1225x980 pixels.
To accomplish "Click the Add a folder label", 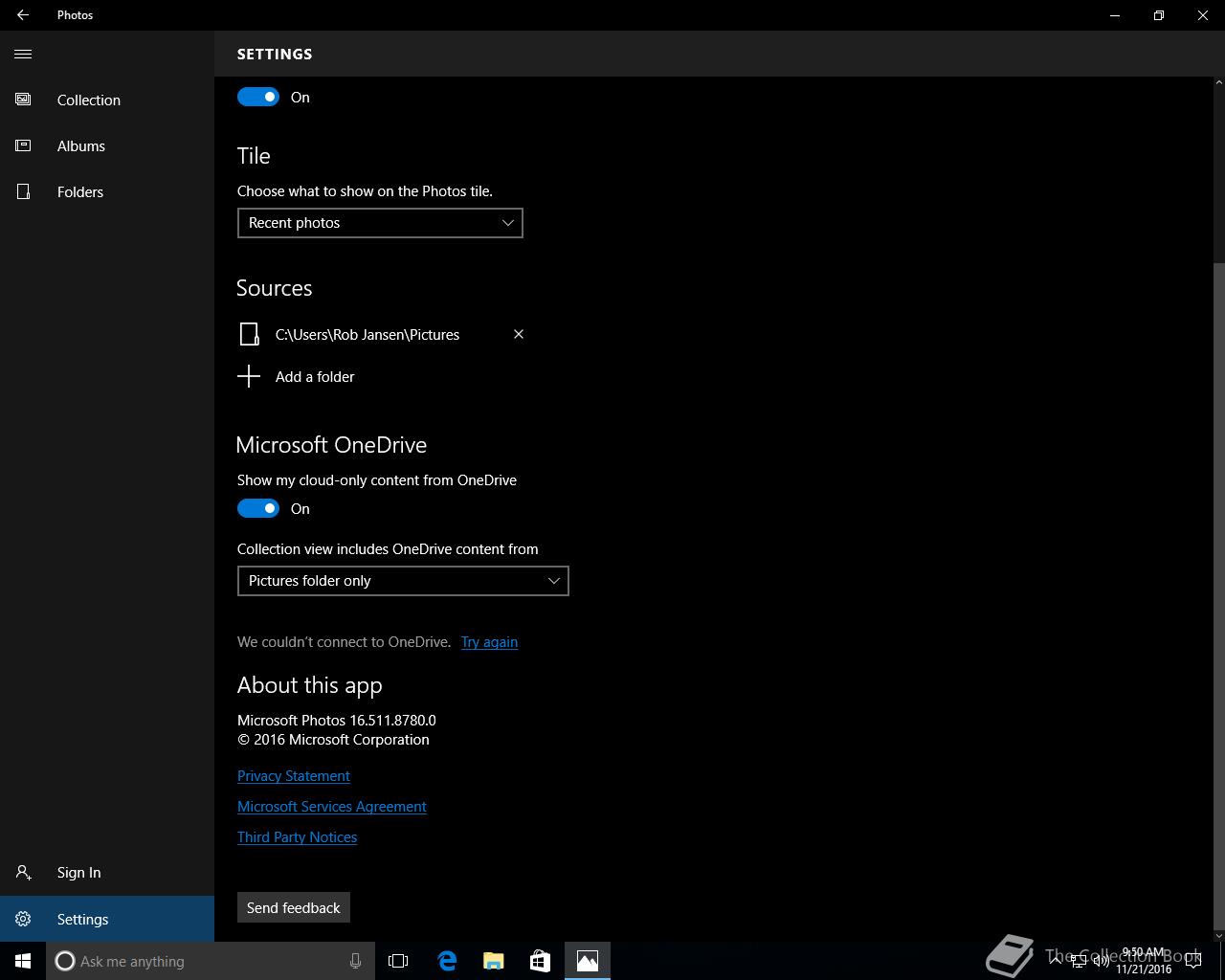I will coord(315,376).
